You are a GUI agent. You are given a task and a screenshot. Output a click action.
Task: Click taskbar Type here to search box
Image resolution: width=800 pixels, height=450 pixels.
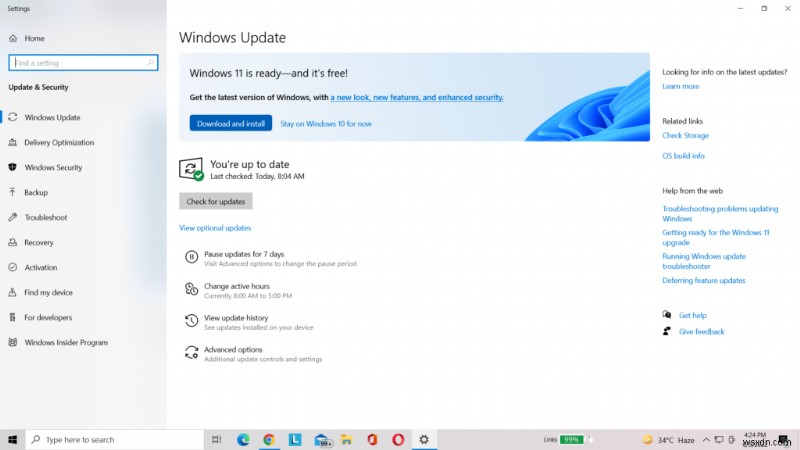tap(114, 439)
